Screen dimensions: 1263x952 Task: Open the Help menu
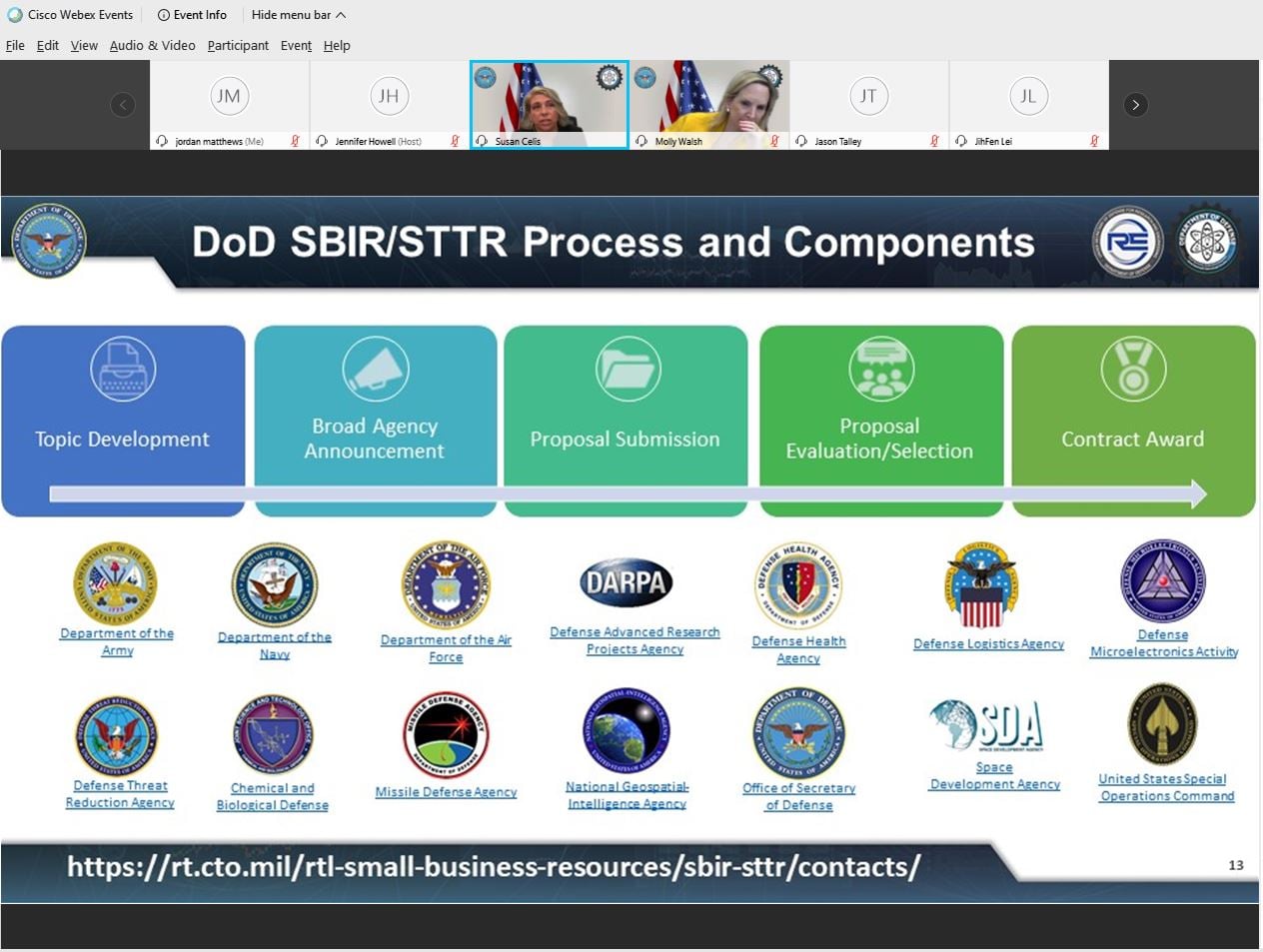point(337,45)
